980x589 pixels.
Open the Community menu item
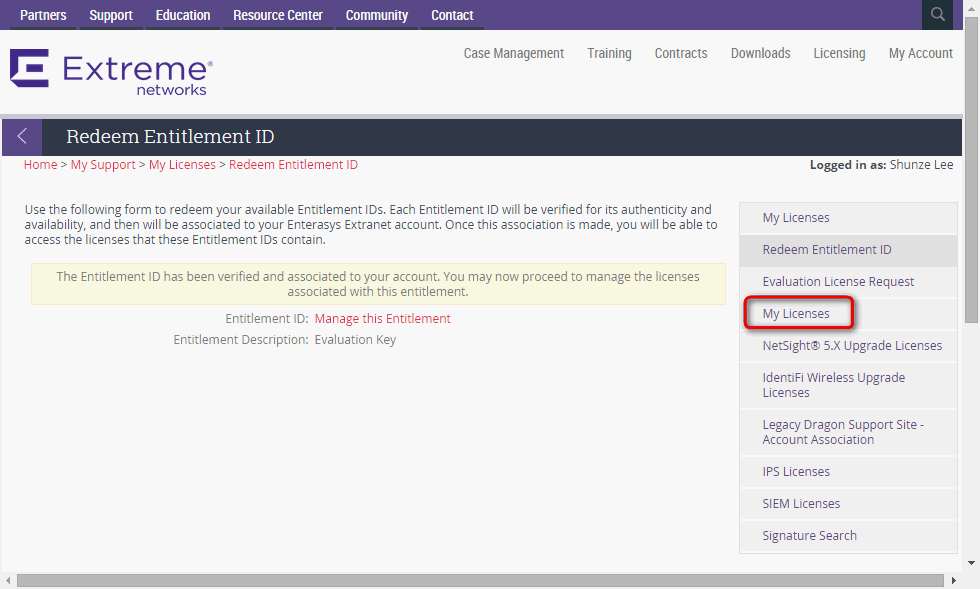pyautogui.click(x=376, y=15)
